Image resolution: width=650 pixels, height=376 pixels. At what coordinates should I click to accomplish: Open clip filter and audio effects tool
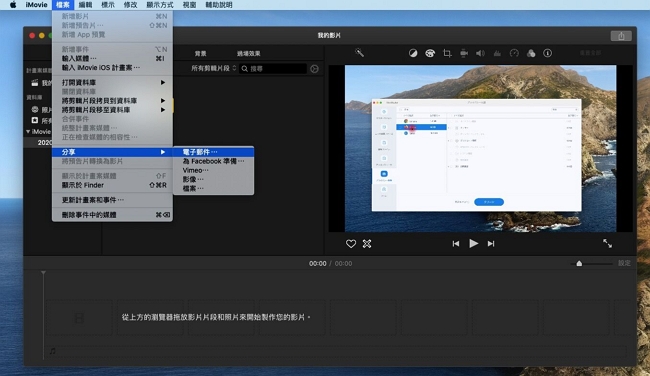point(531,53)
